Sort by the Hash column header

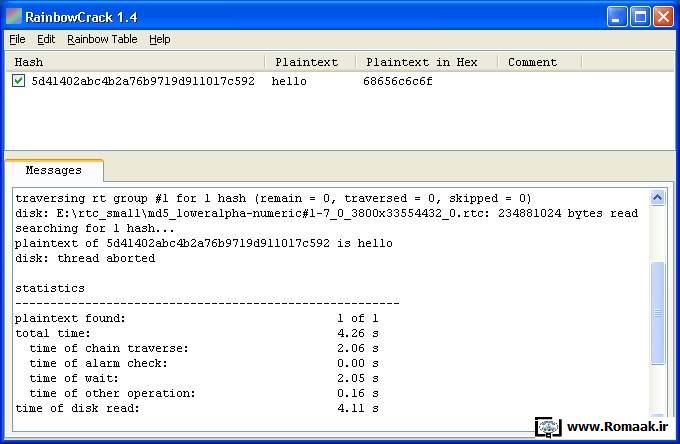135,62
